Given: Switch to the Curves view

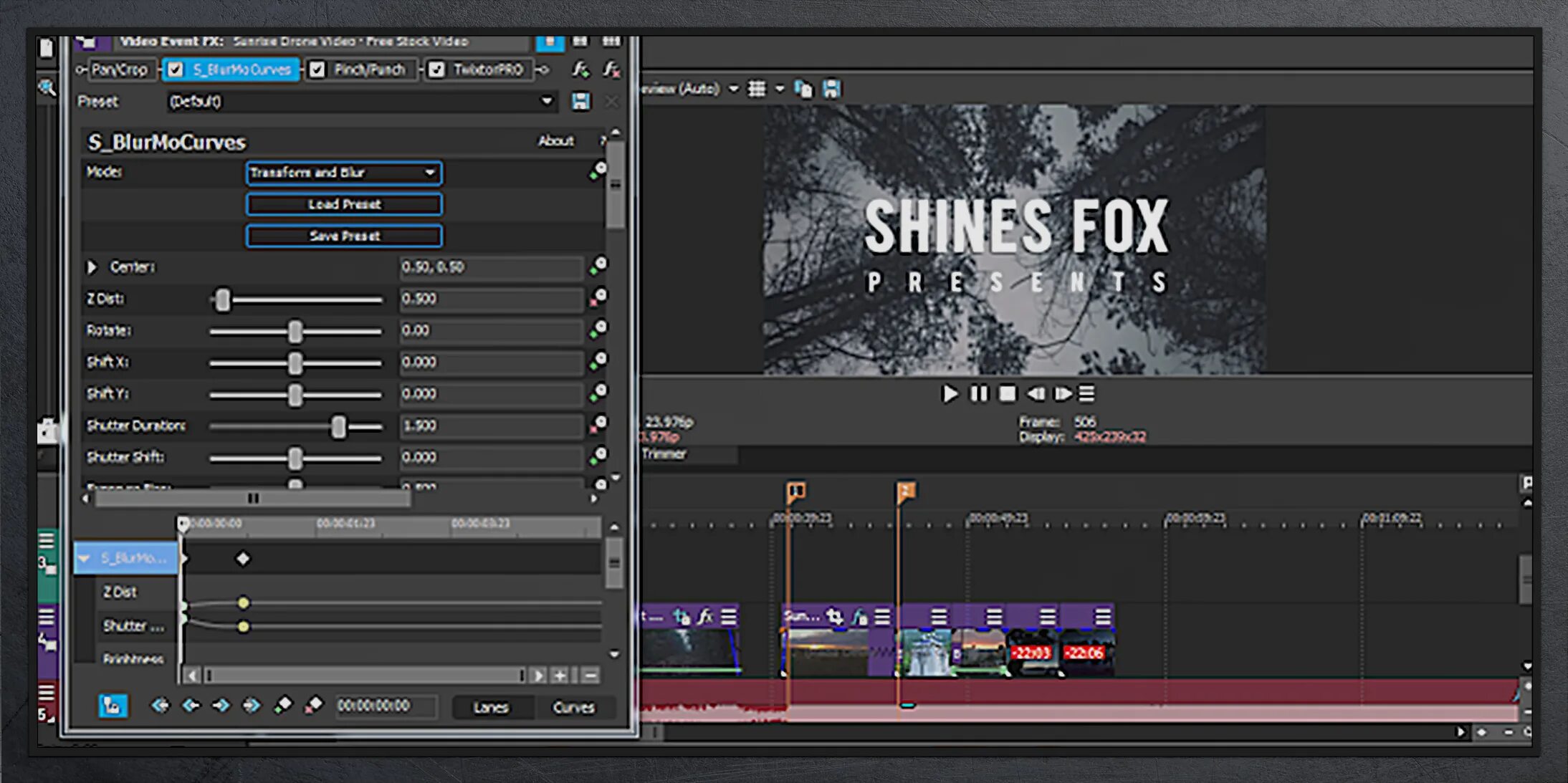Looking at the screenshot, I should click(x=573, y=707).
